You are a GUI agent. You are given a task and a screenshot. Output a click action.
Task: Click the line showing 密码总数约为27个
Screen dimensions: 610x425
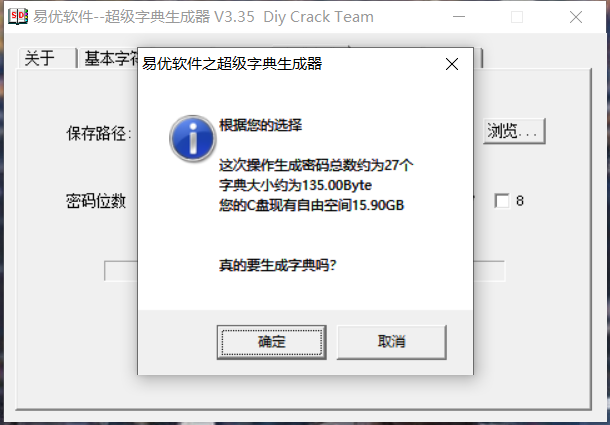click(x=316, y=165)
